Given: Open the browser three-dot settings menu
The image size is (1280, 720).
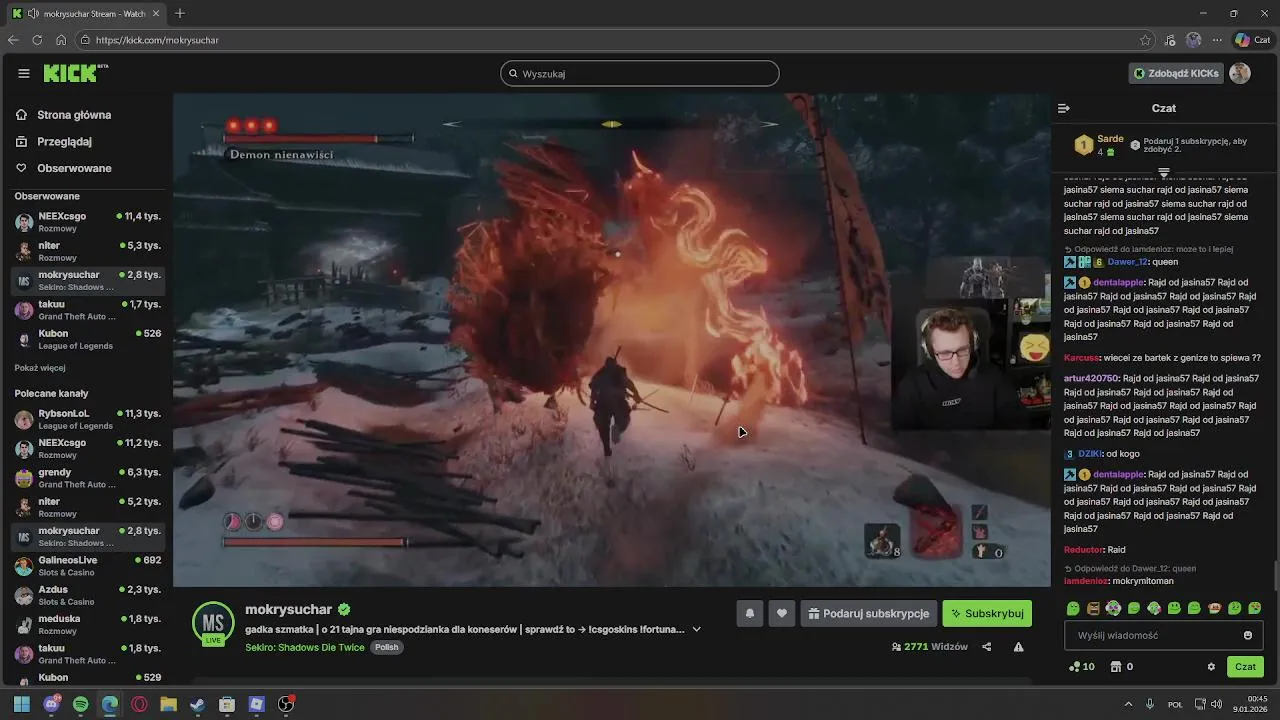Looking at the screenshot, I should (x=1217, y=40).
